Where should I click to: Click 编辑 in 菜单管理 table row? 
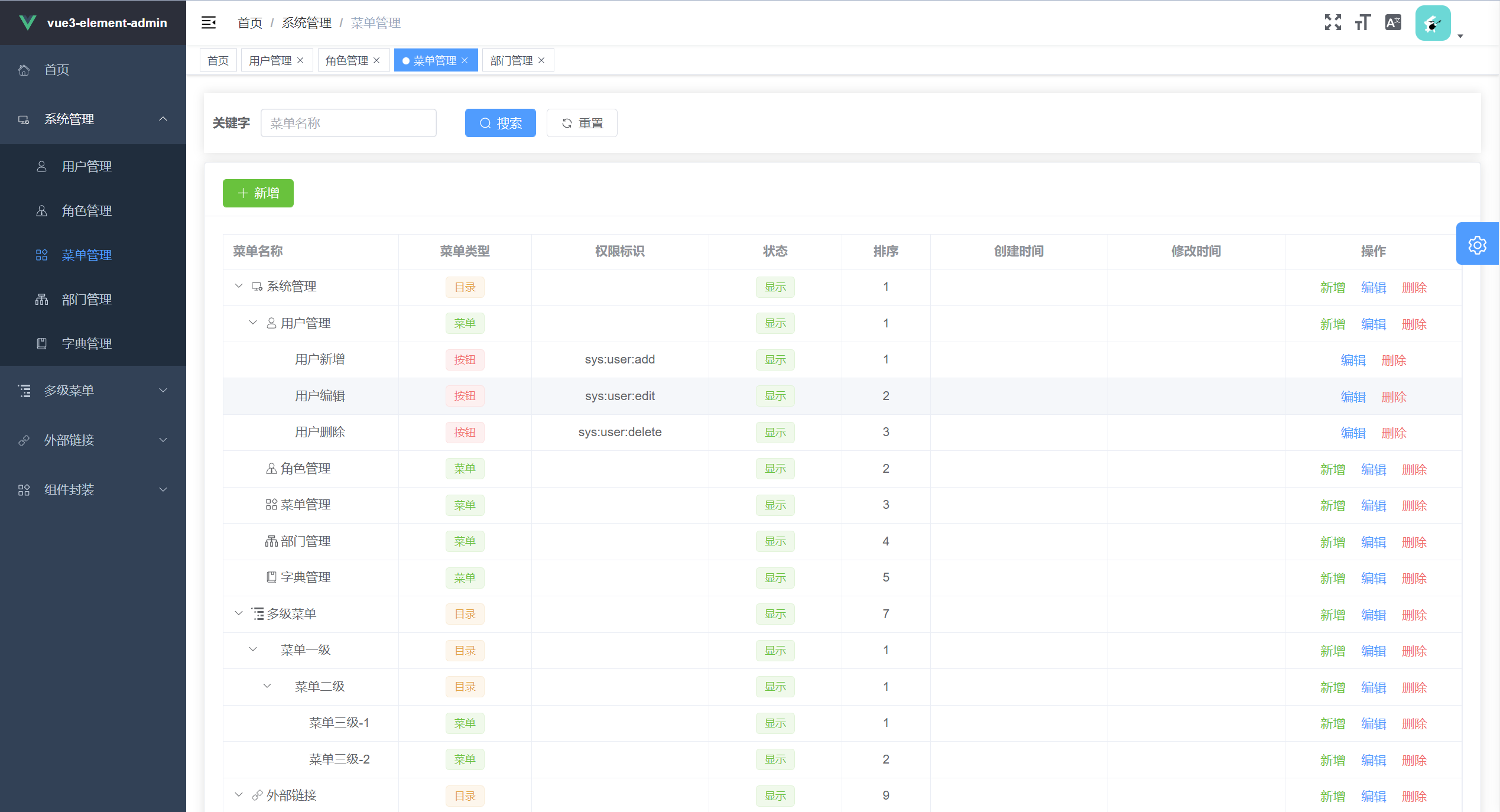(x=1374, y=506)
